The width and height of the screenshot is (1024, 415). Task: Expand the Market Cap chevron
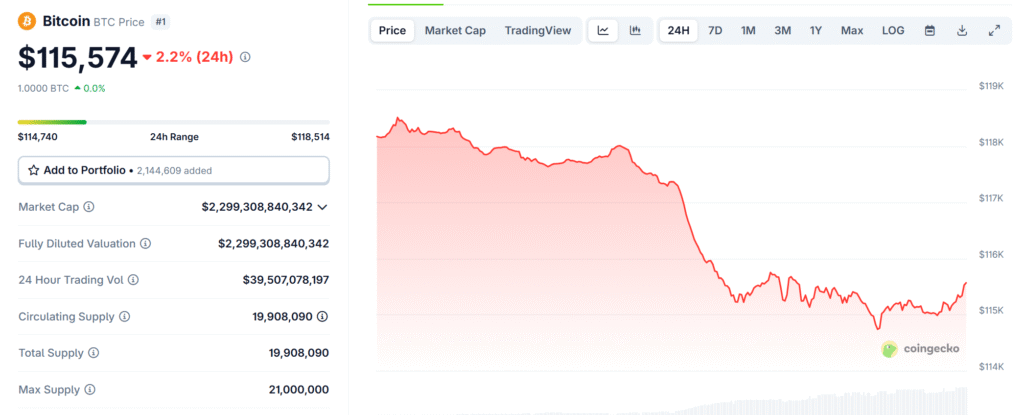(322, 207)
